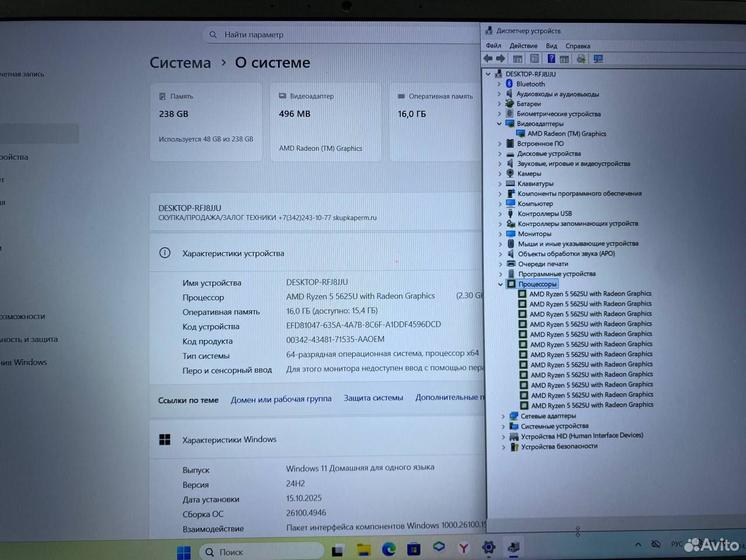Click the Защита системы link
The height and width of the screenshot is (560, 746).
point(373,398)
